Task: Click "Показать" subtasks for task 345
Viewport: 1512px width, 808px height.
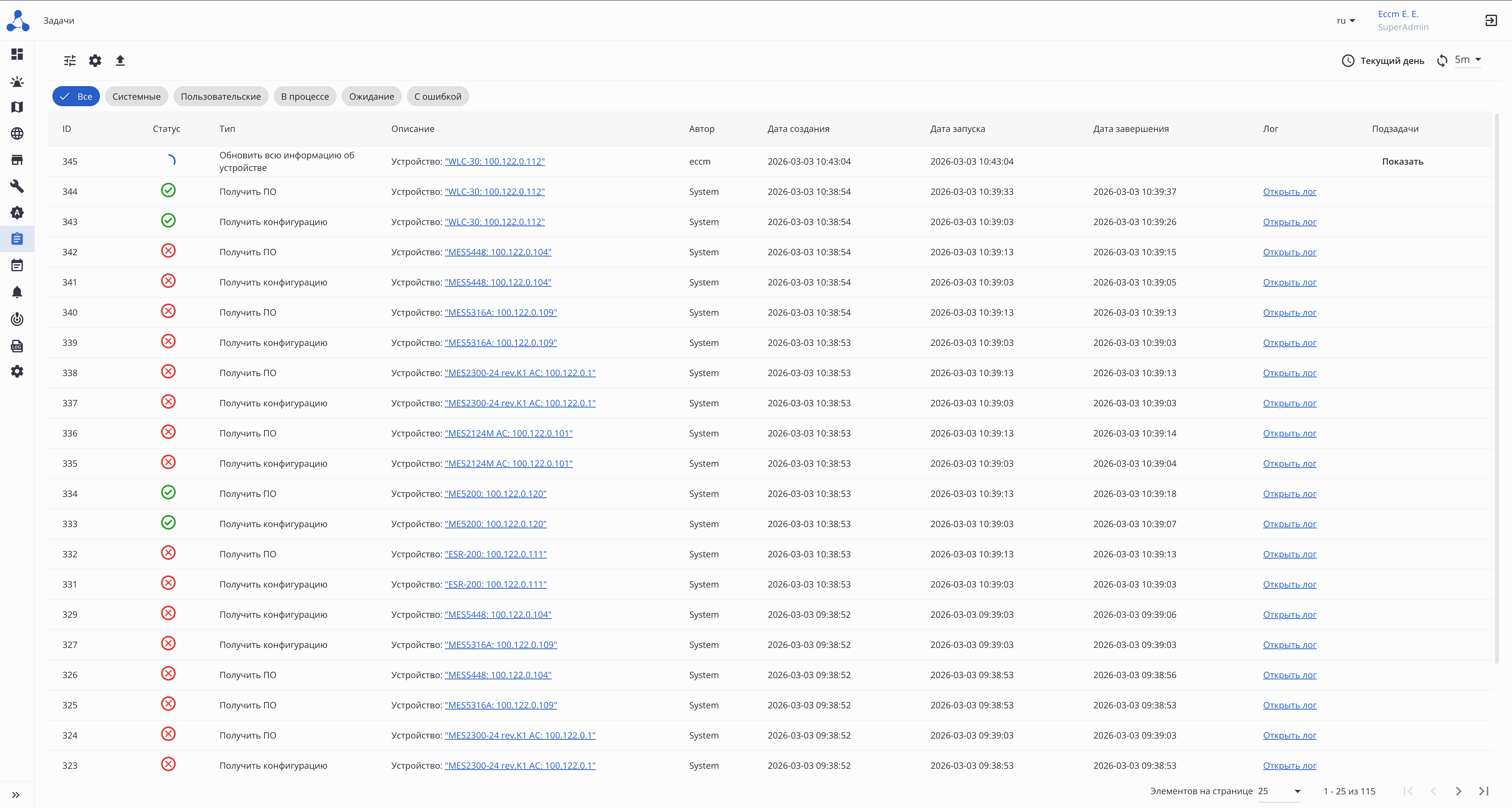Action: [x=1402, y=161]
